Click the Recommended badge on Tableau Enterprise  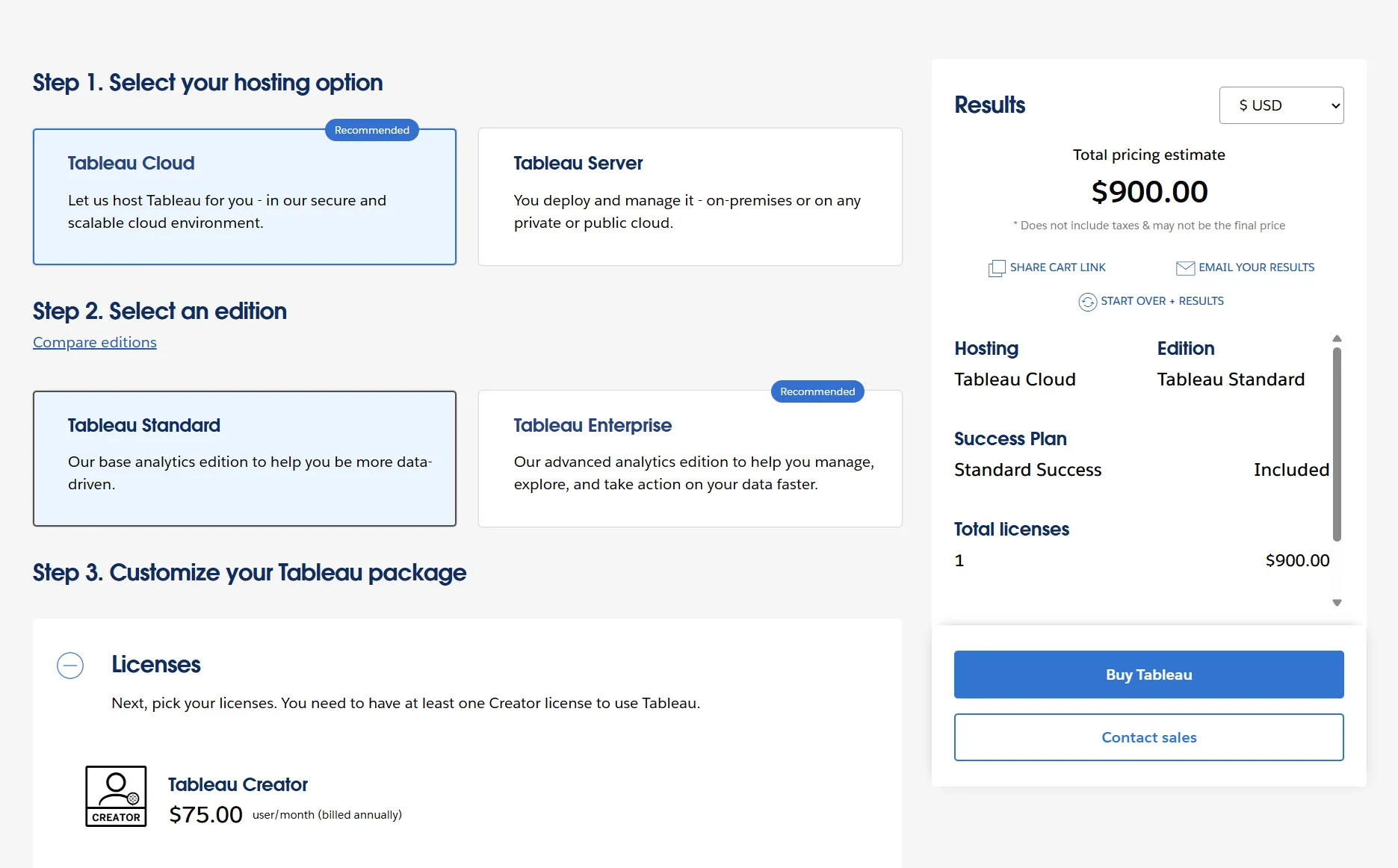click(817, 391)
